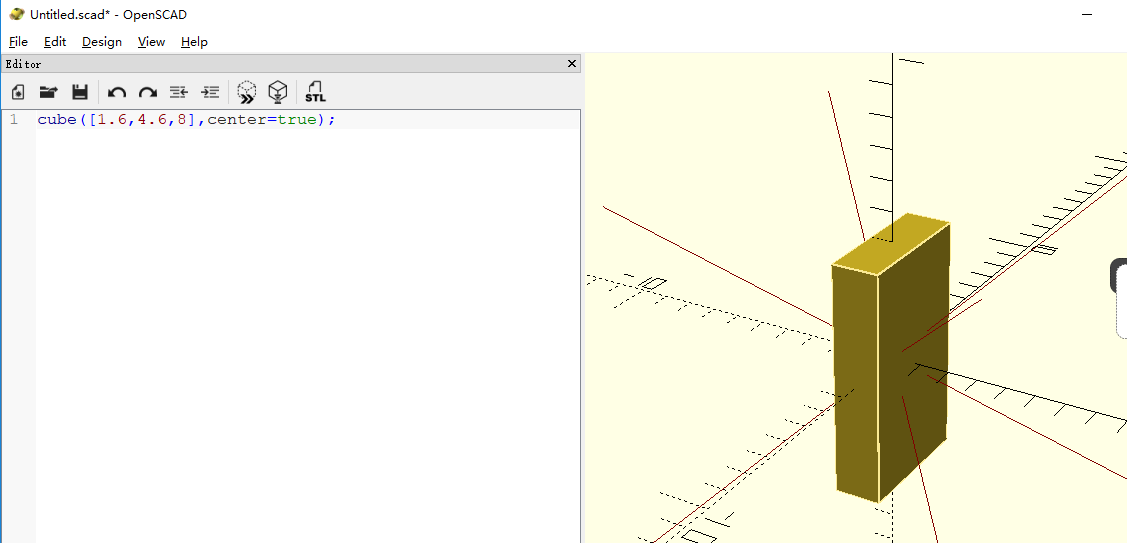
Task: Open the Help menu
Action: pos(194,42)
